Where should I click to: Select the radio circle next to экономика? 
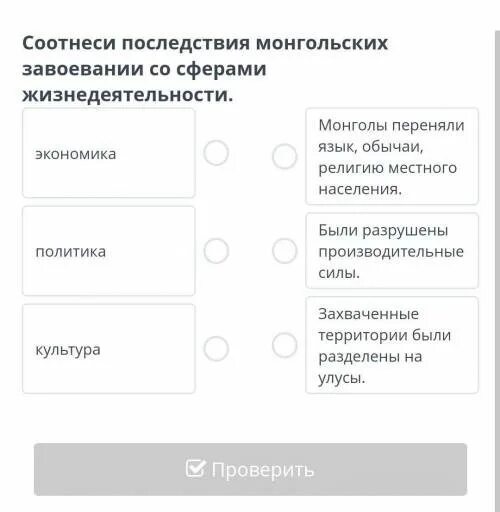point(216,153)
